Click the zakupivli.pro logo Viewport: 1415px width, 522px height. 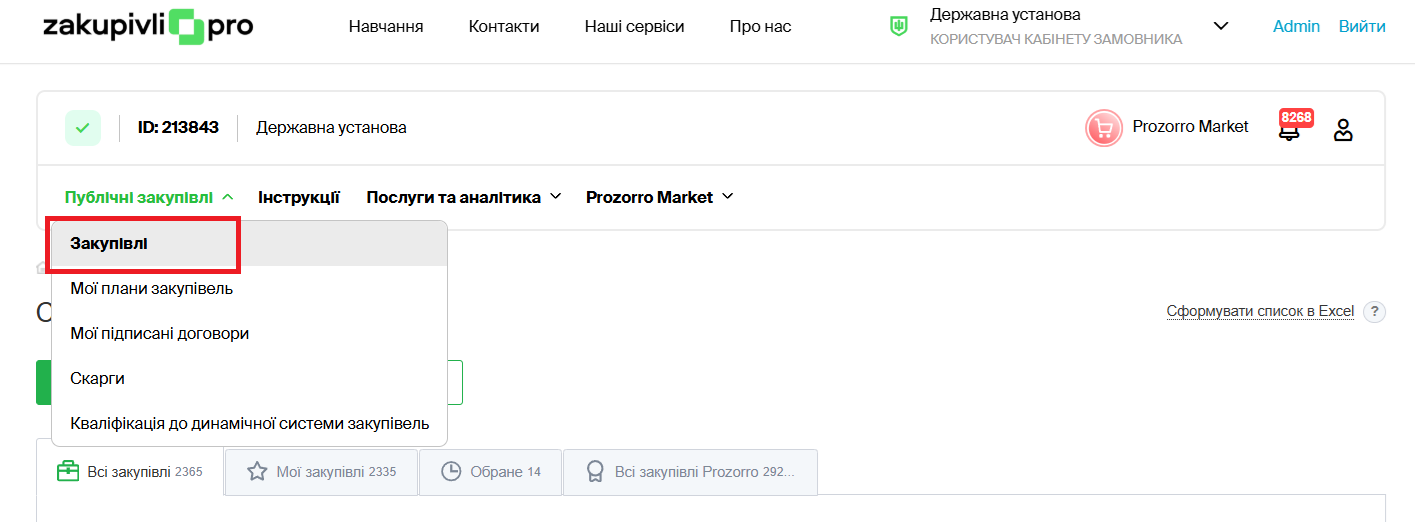point(148,27)
